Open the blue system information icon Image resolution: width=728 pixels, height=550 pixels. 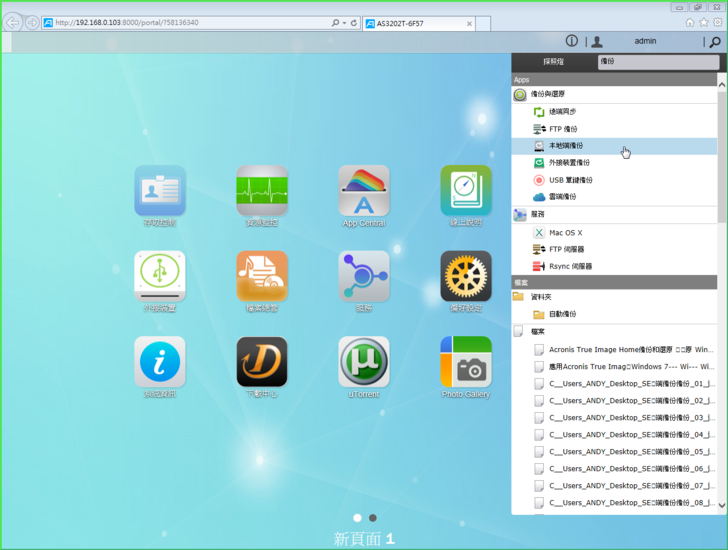click(x=160, y=362)
